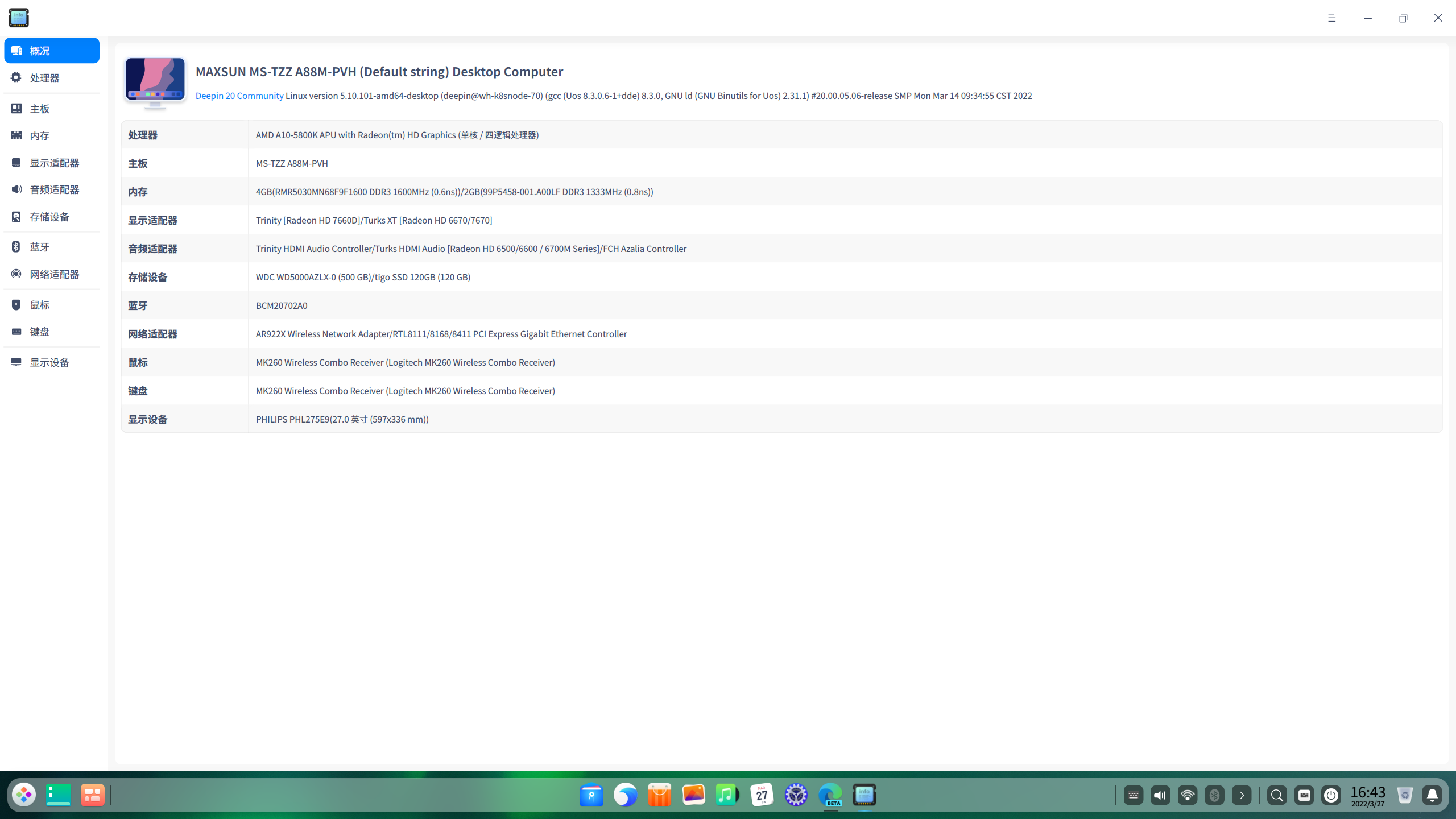Open the 蓝牙 Bluetooth section

coord(40,247)
